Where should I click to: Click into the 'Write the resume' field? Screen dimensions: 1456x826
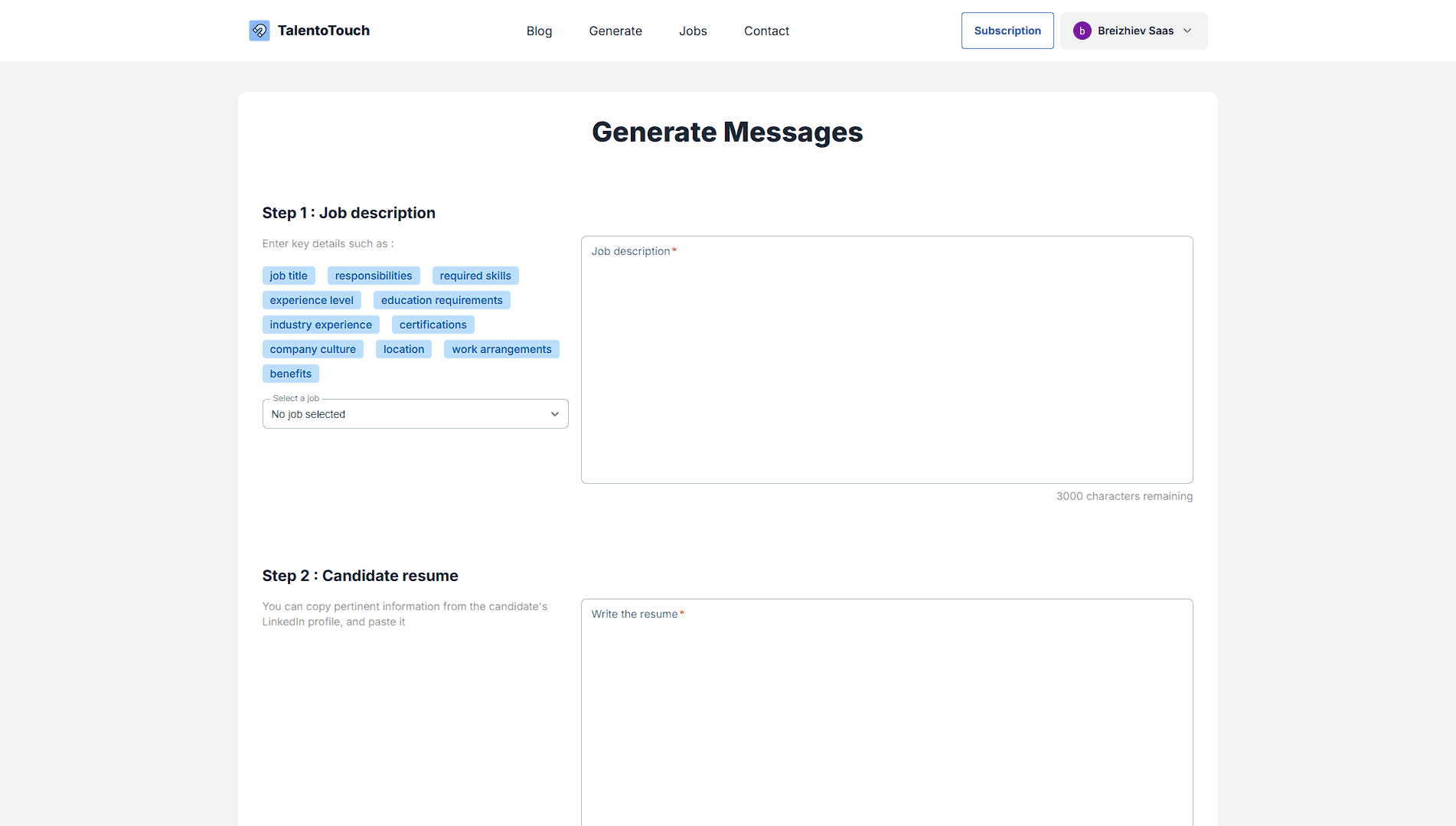pos(886,712)
